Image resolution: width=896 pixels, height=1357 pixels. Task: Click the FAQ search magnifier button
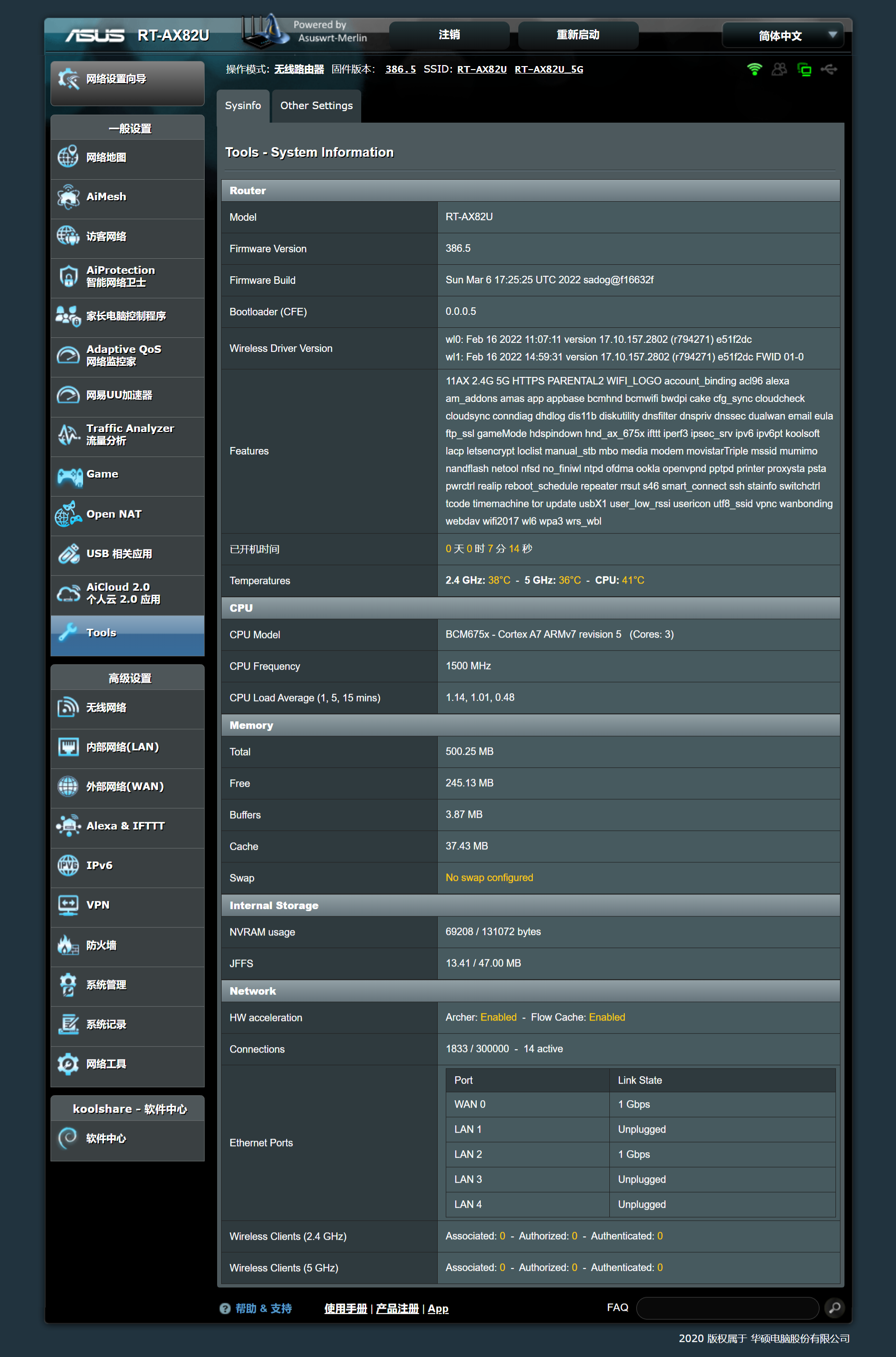click(x=834, y=1308)
